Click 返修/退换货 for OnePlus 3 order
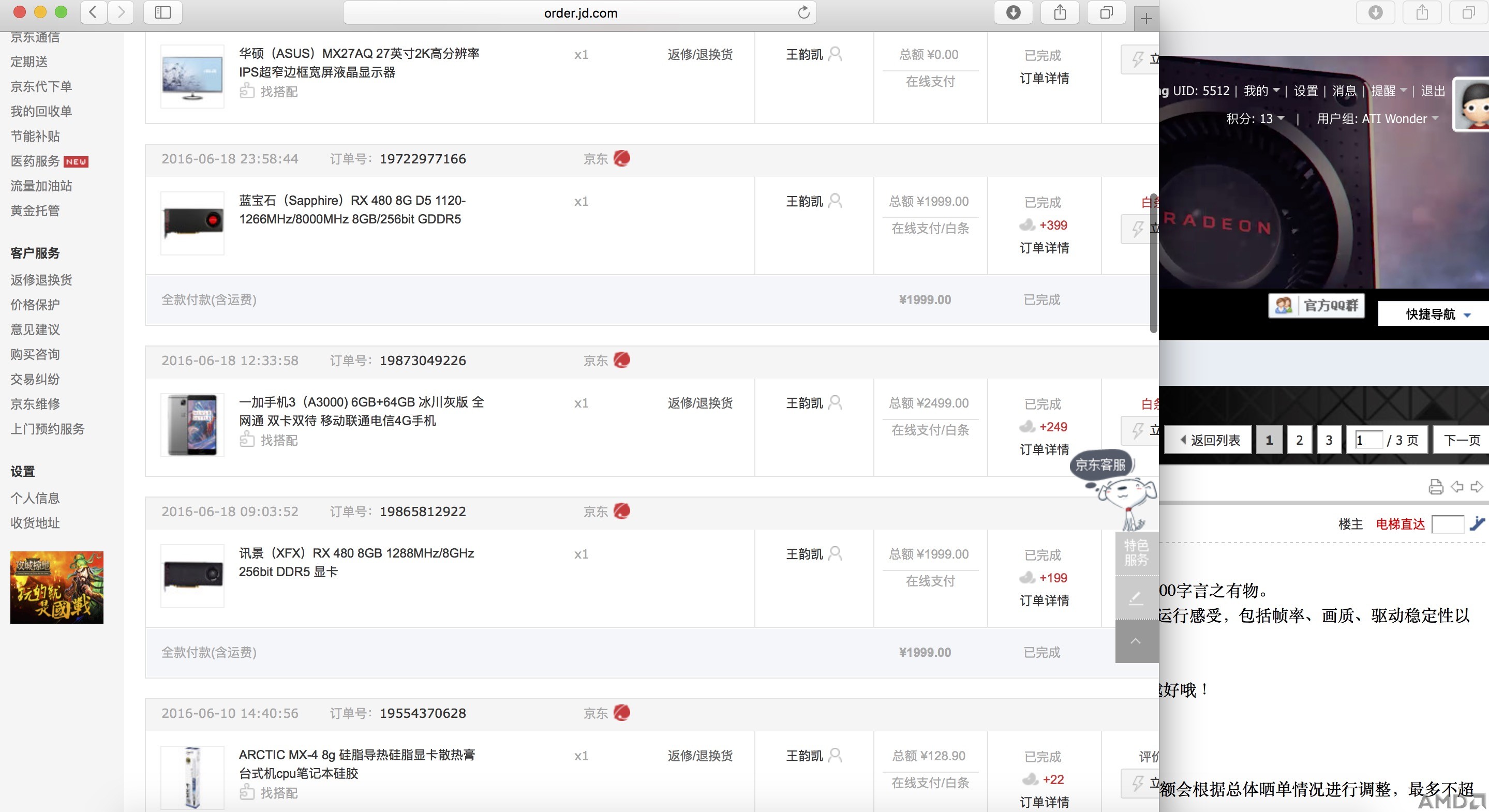Screen dimensions: 1489x812 click(700, 402)
